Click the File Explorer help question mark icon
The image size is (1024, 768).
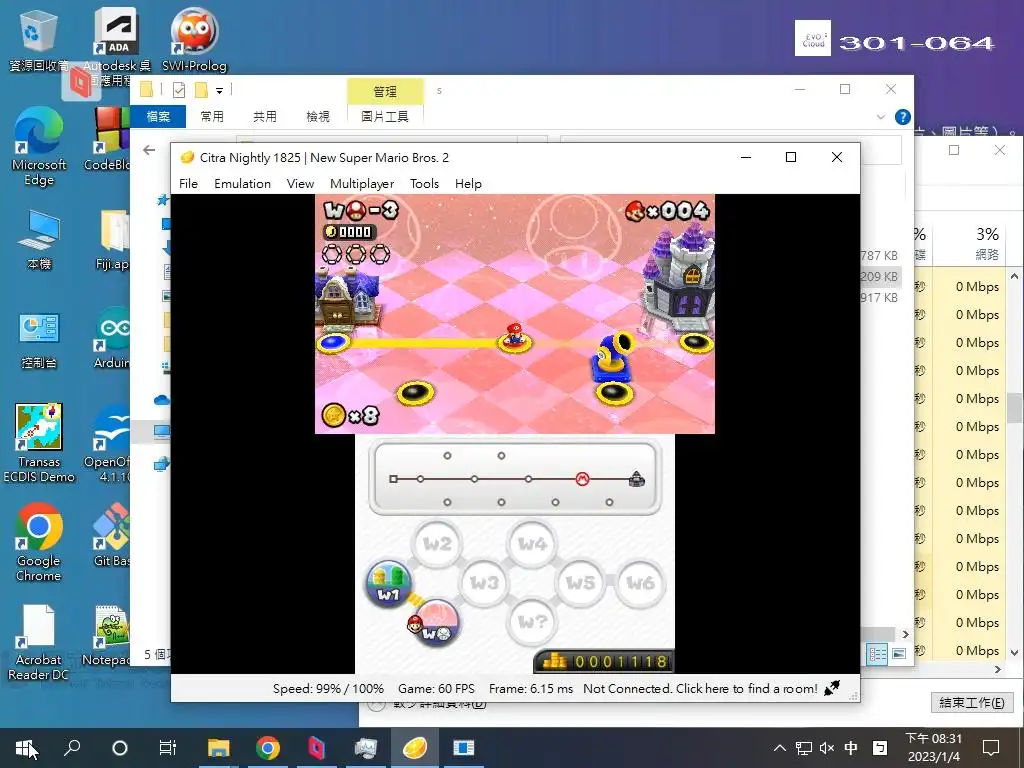(903, 117)
